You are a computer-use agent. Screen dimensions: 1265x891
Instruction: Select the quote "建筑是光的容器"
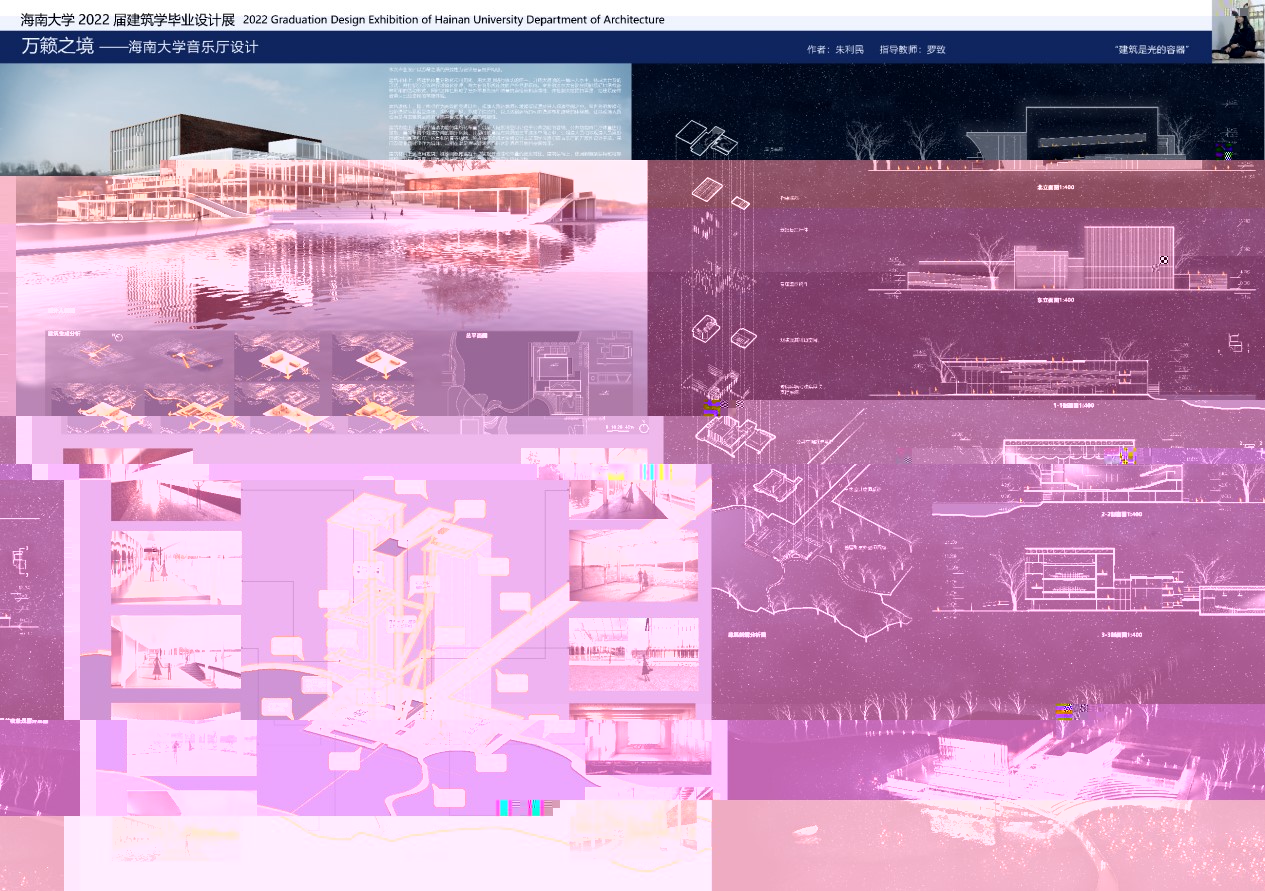point(1150,49)
